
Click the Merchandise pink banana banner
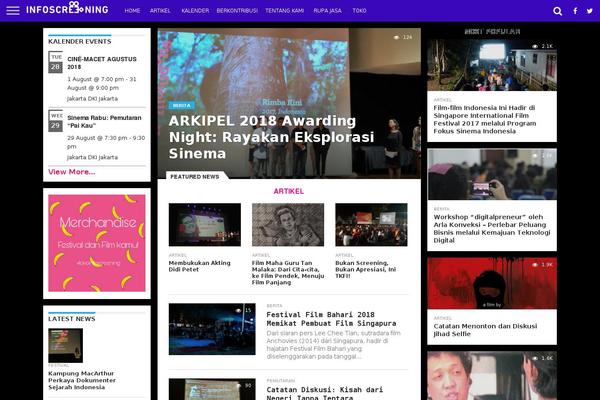97,243
